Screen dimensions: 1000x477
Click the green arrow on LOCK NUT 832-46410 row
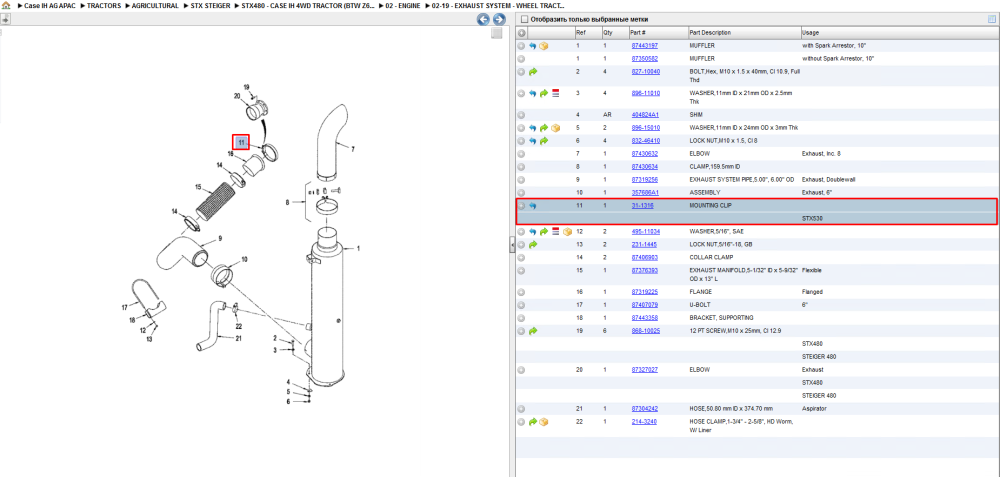pos(544,140)
